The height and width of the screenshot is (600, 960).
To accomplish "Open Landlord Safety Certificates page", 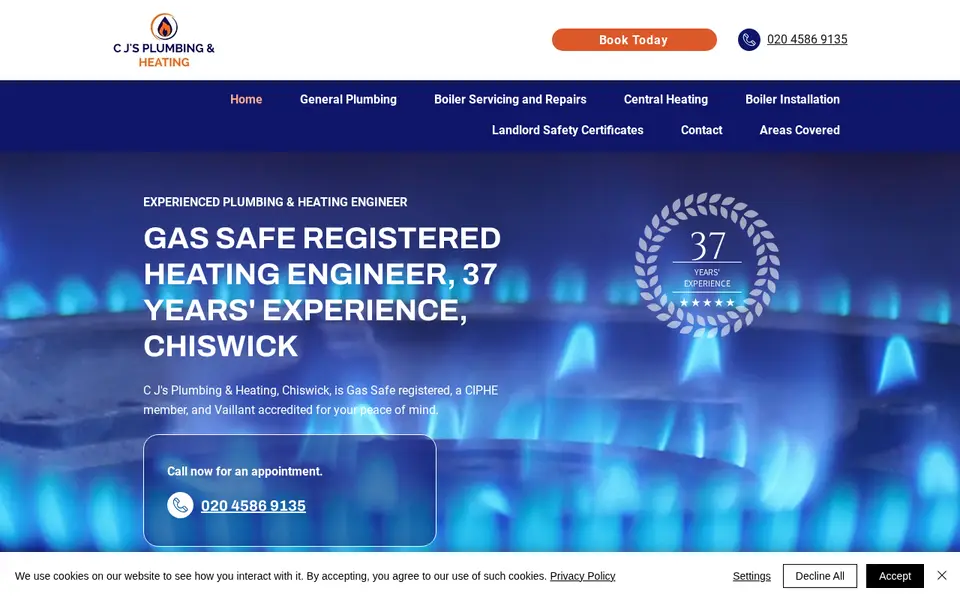I will pyautogui.click(x=568, y=130).
